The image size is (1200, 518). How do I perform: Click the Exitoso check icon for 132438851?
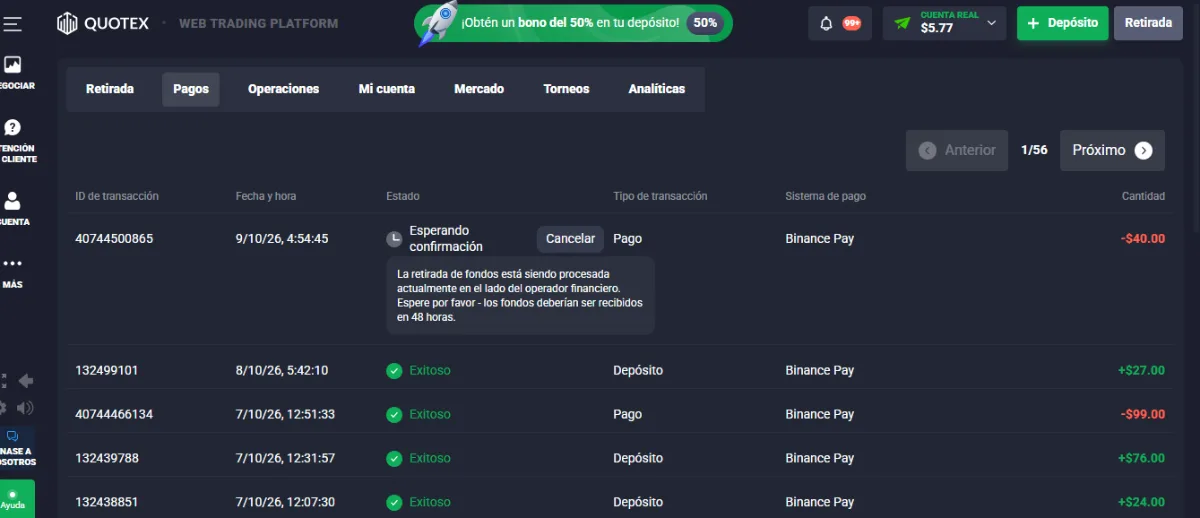click(x=394, y=502)
